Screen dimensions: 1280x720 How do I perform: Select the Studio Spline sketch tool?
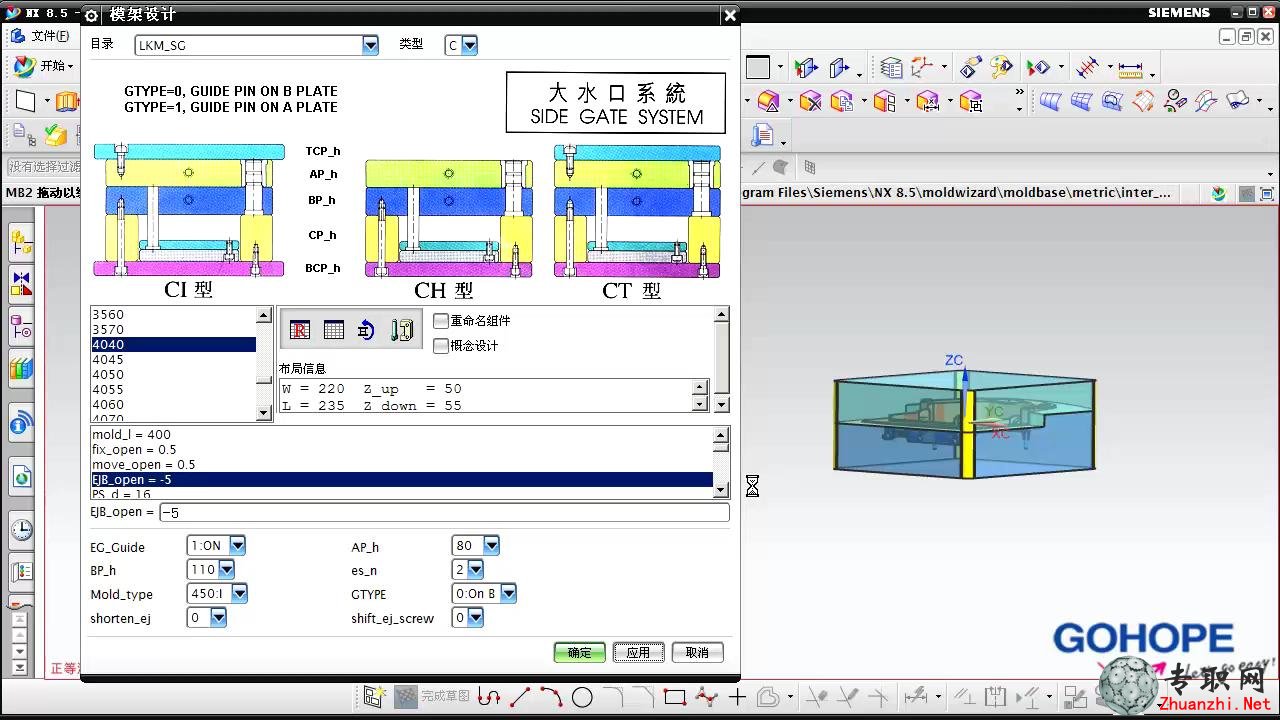(x=706, y=697)
